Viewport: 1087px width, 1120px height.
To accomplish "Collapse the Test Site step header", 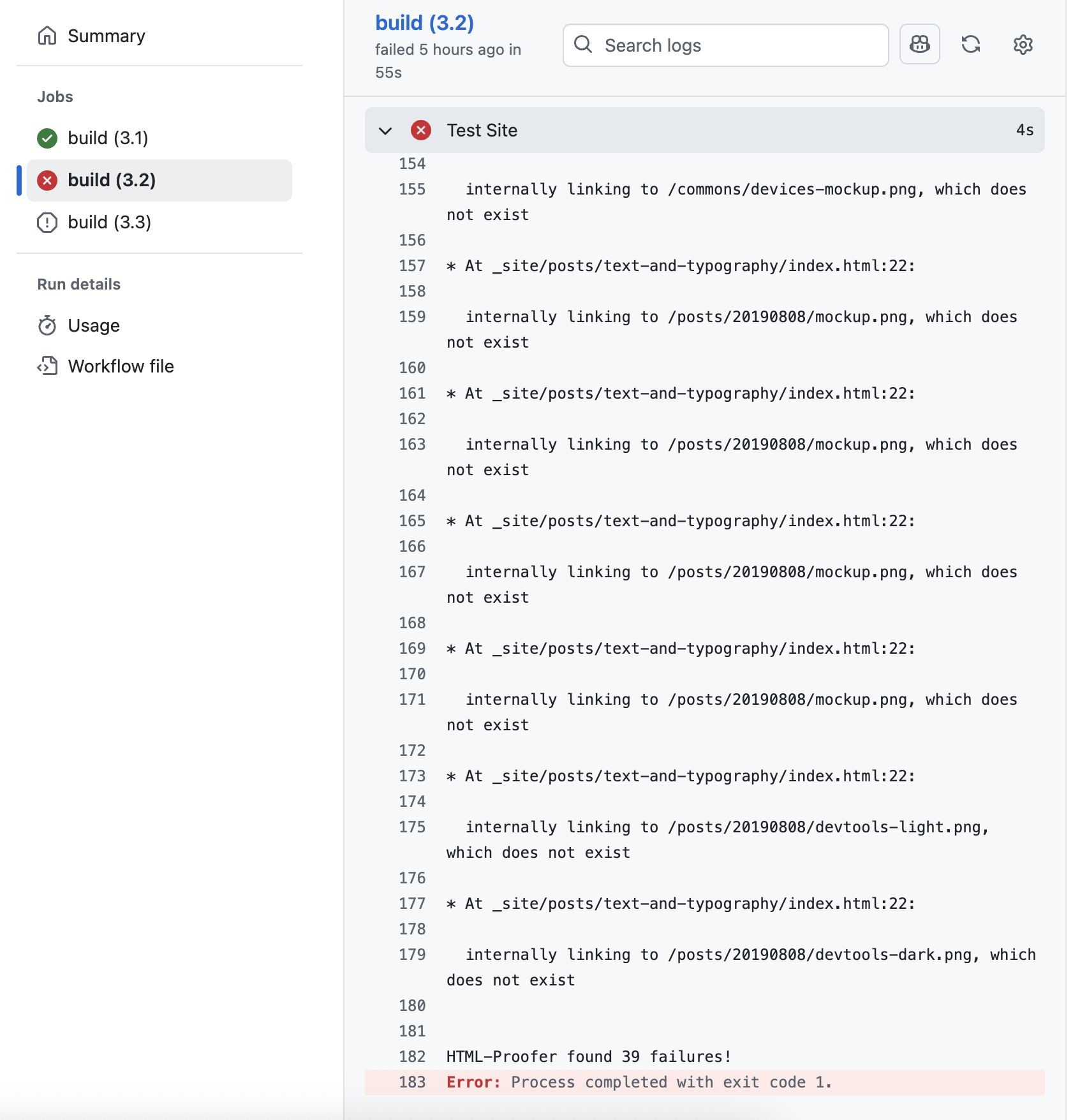I will [702, 130].
